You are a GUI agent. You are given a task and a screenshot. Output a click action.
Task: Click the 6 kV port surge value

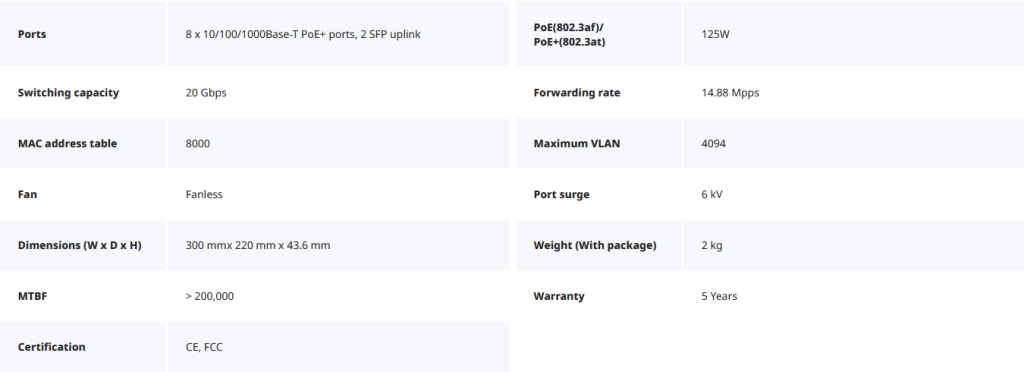click(712, 194)
